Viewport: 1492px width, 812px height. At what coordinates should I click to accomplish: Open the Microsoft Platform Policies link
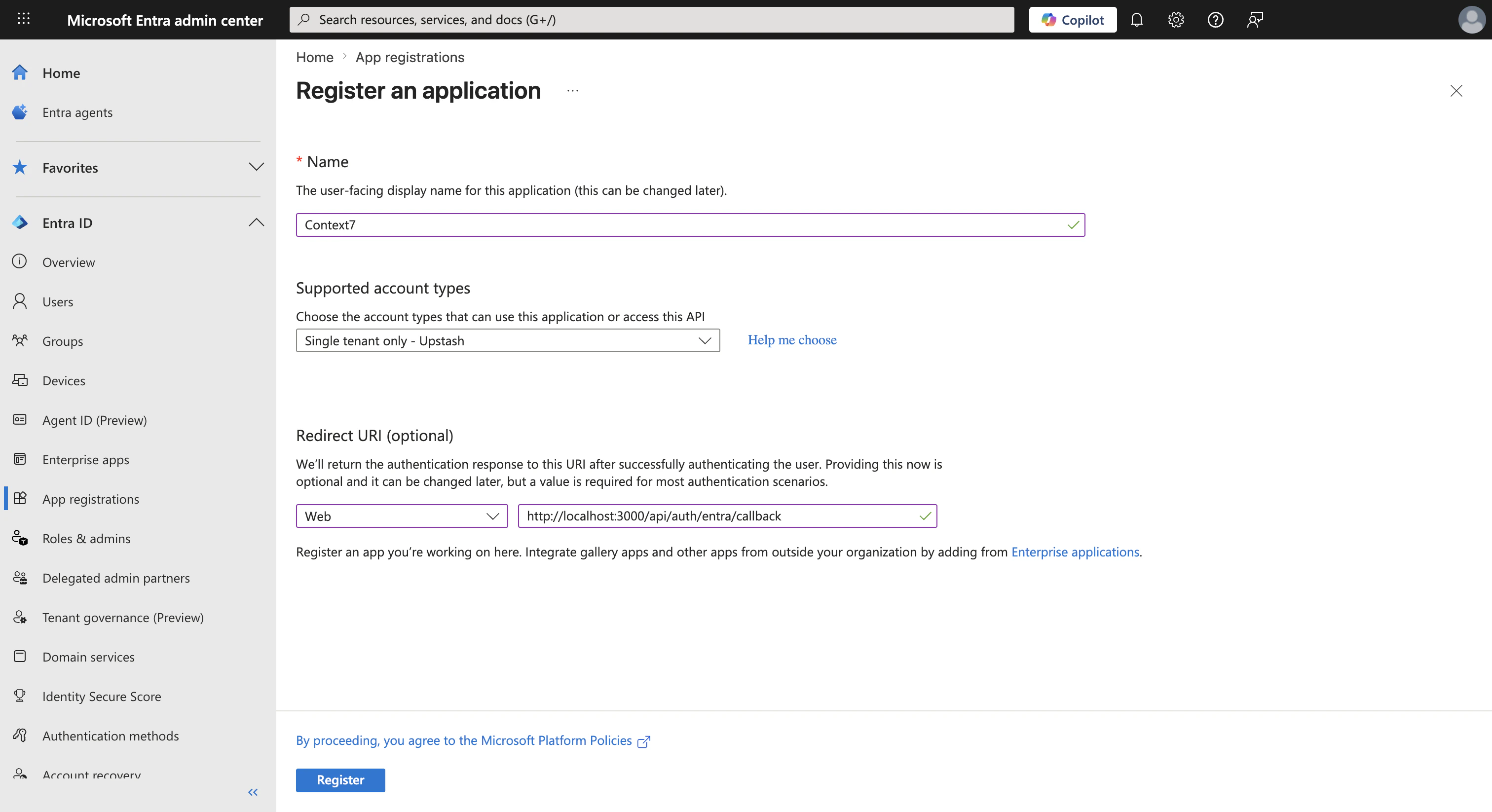pyautogui.click(x=473, y=741)
